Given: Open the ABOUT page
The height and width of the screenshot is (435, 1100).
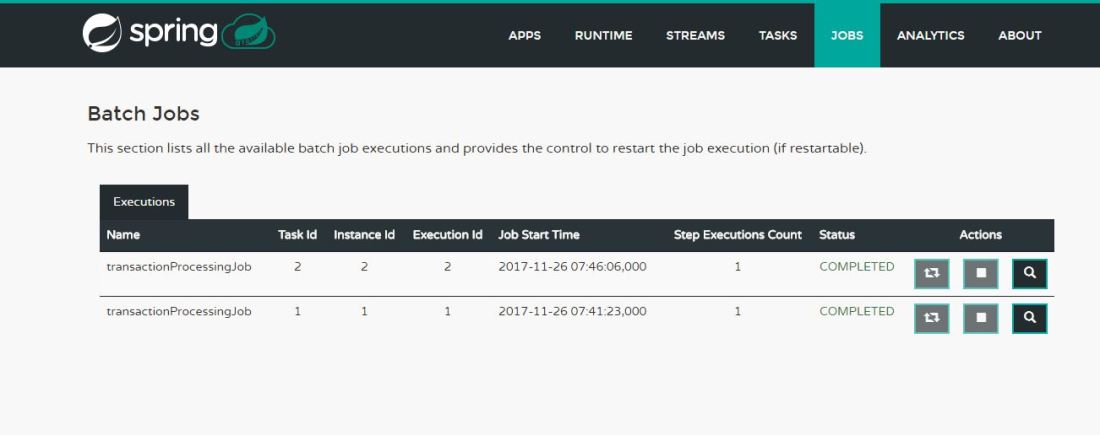Looking at the screenshot, I should (1019, 35).
